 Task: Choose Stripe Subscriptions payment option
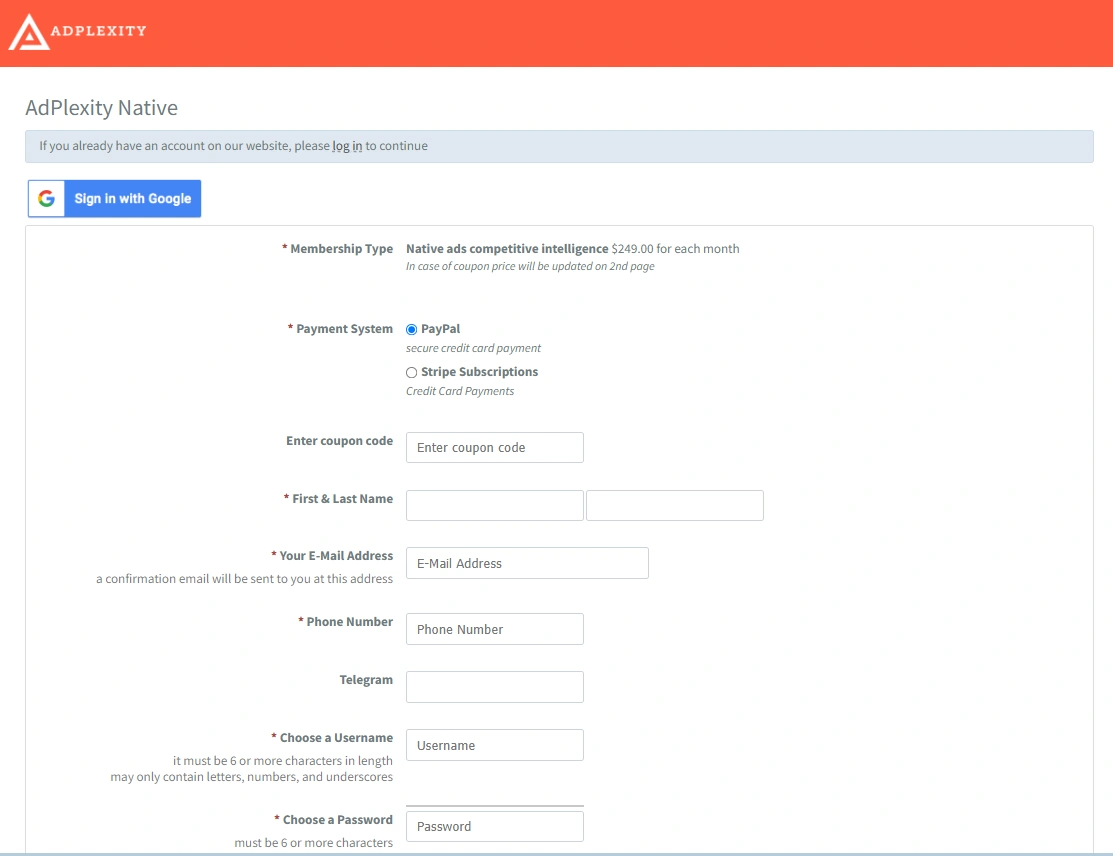coord(412,373)
